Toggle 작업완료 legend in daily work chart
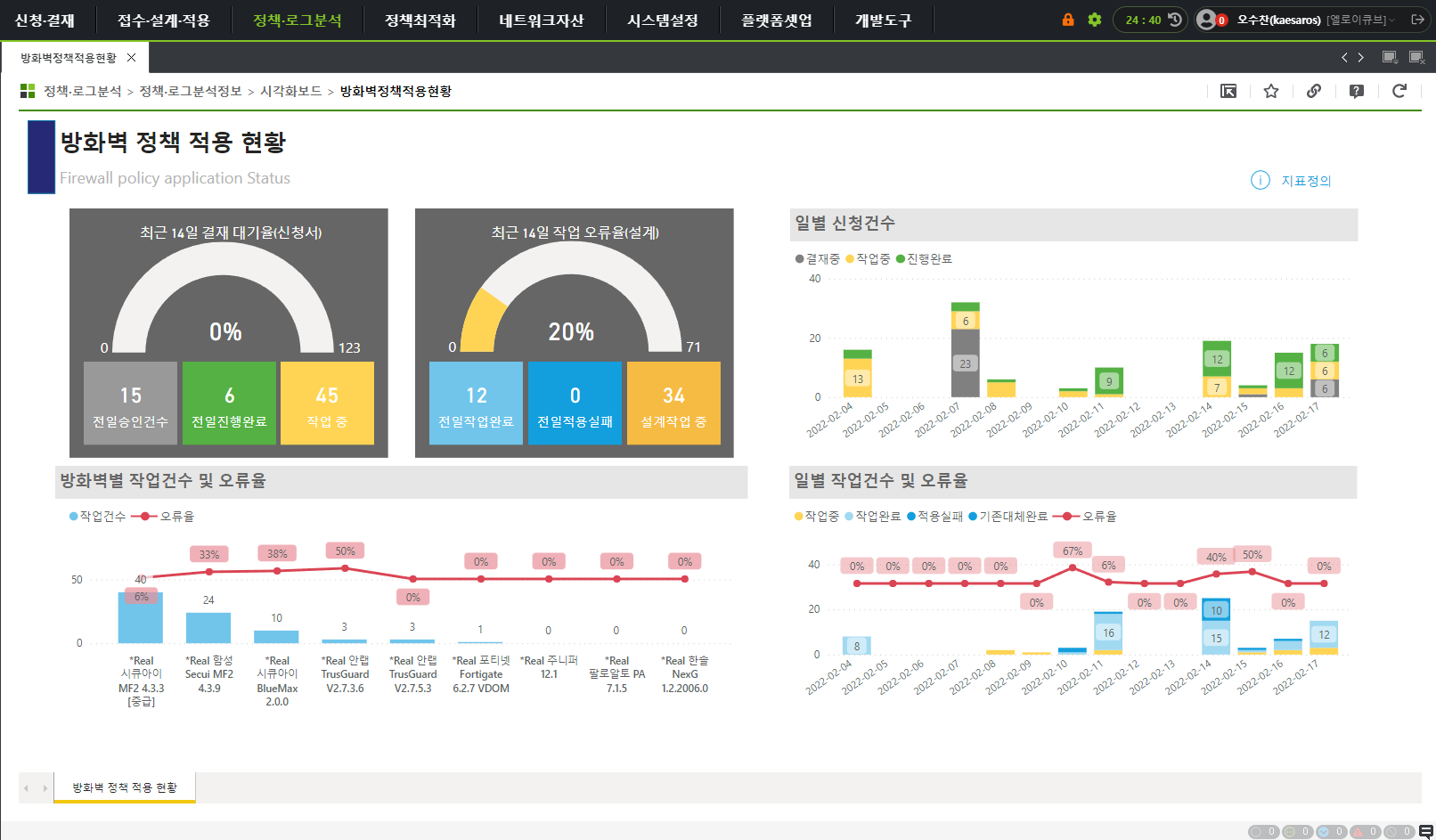The image size is (1436, 840). coord(873,517)
